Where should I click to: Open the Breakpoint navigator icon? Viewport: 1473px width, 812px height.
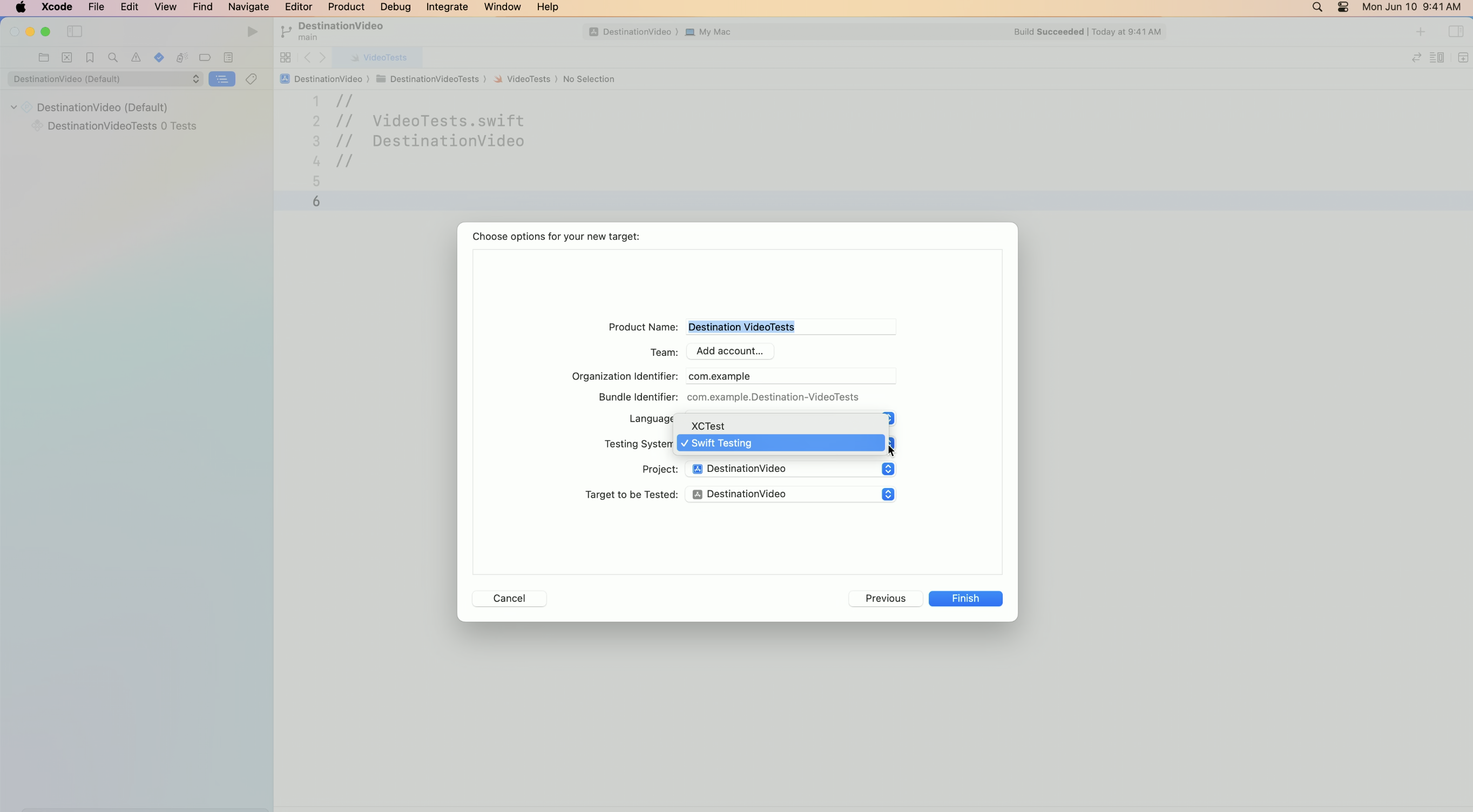pos(205,57)
